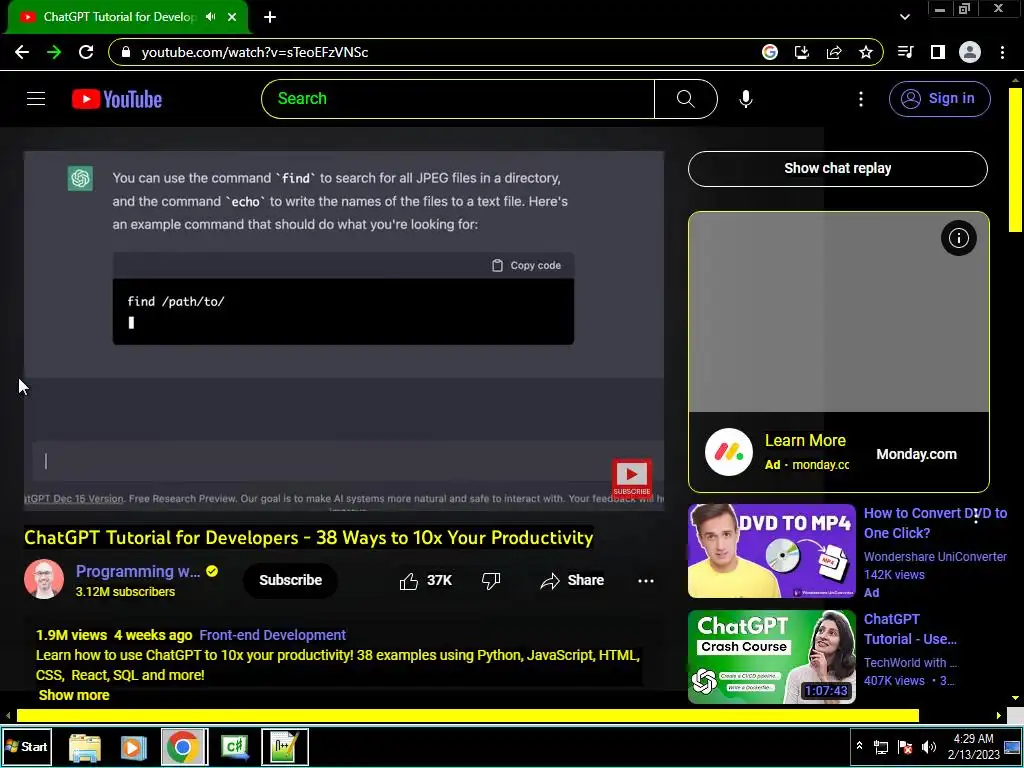1024x768 pixels.
Task: Click the Sign in button
Action: [x=939, y=99]
